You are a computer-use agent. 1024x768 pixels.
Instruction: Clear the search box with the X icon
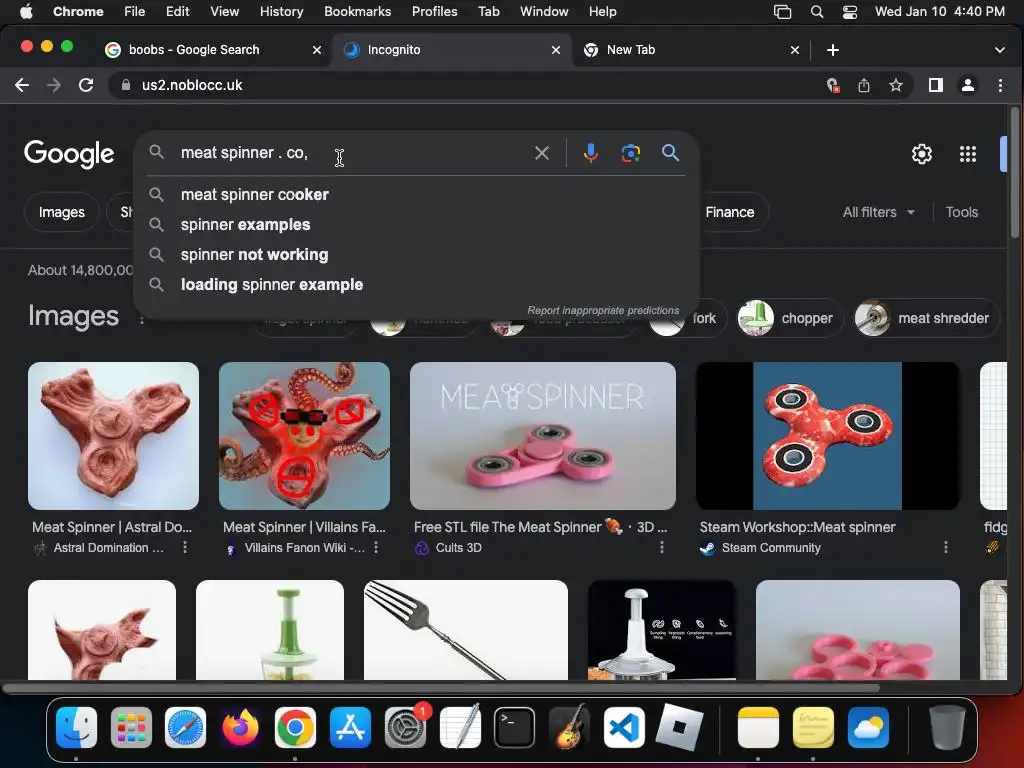click(541, 153)
